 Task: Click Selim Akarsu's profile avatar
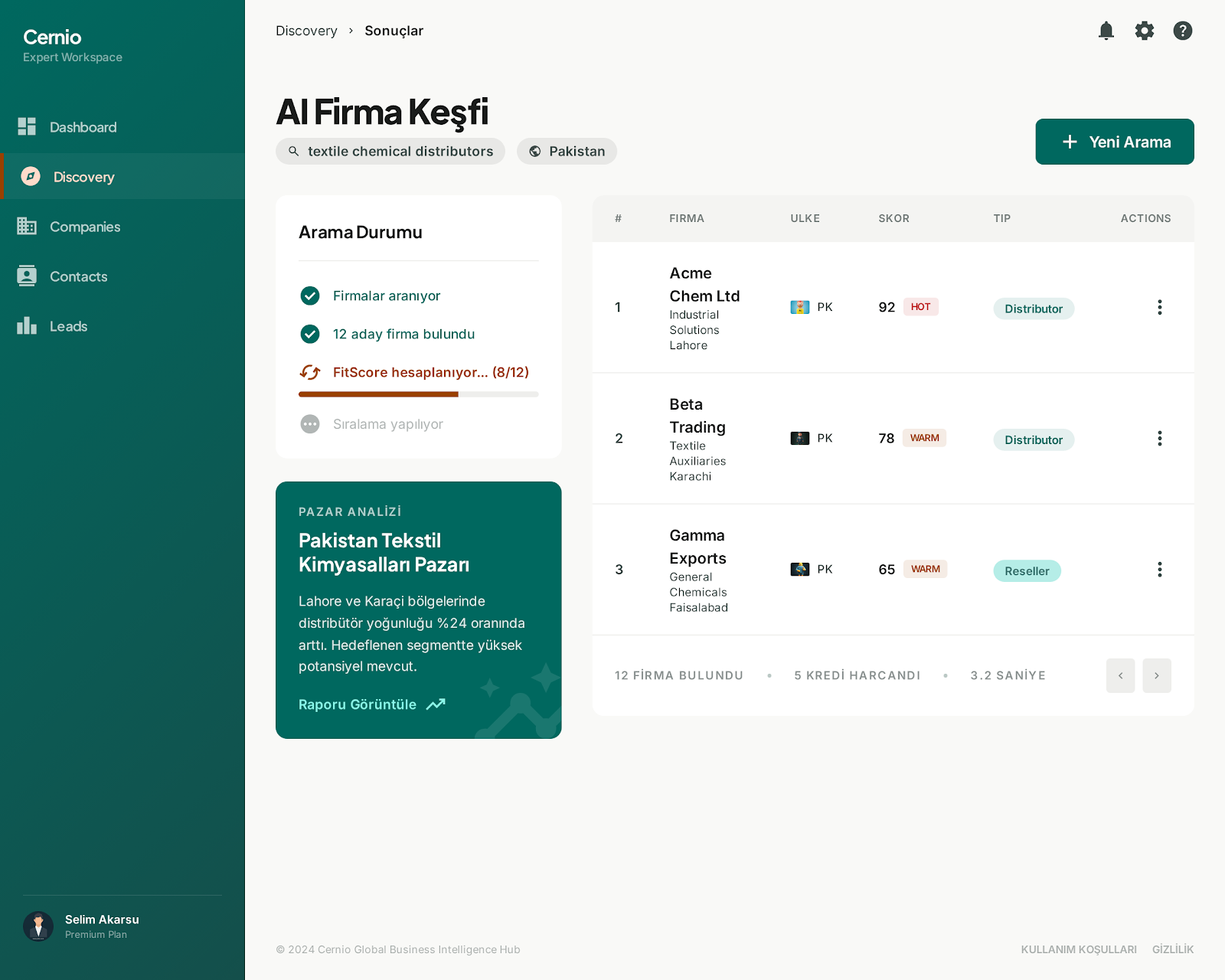point(38,926)
